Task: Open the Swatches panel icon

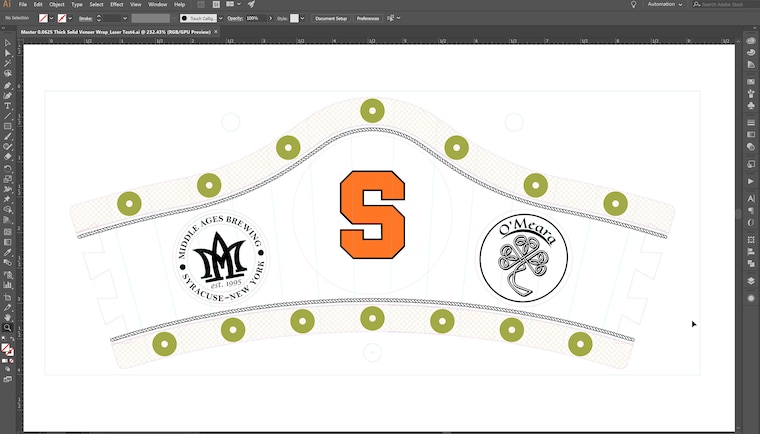Action: (751, 81)
